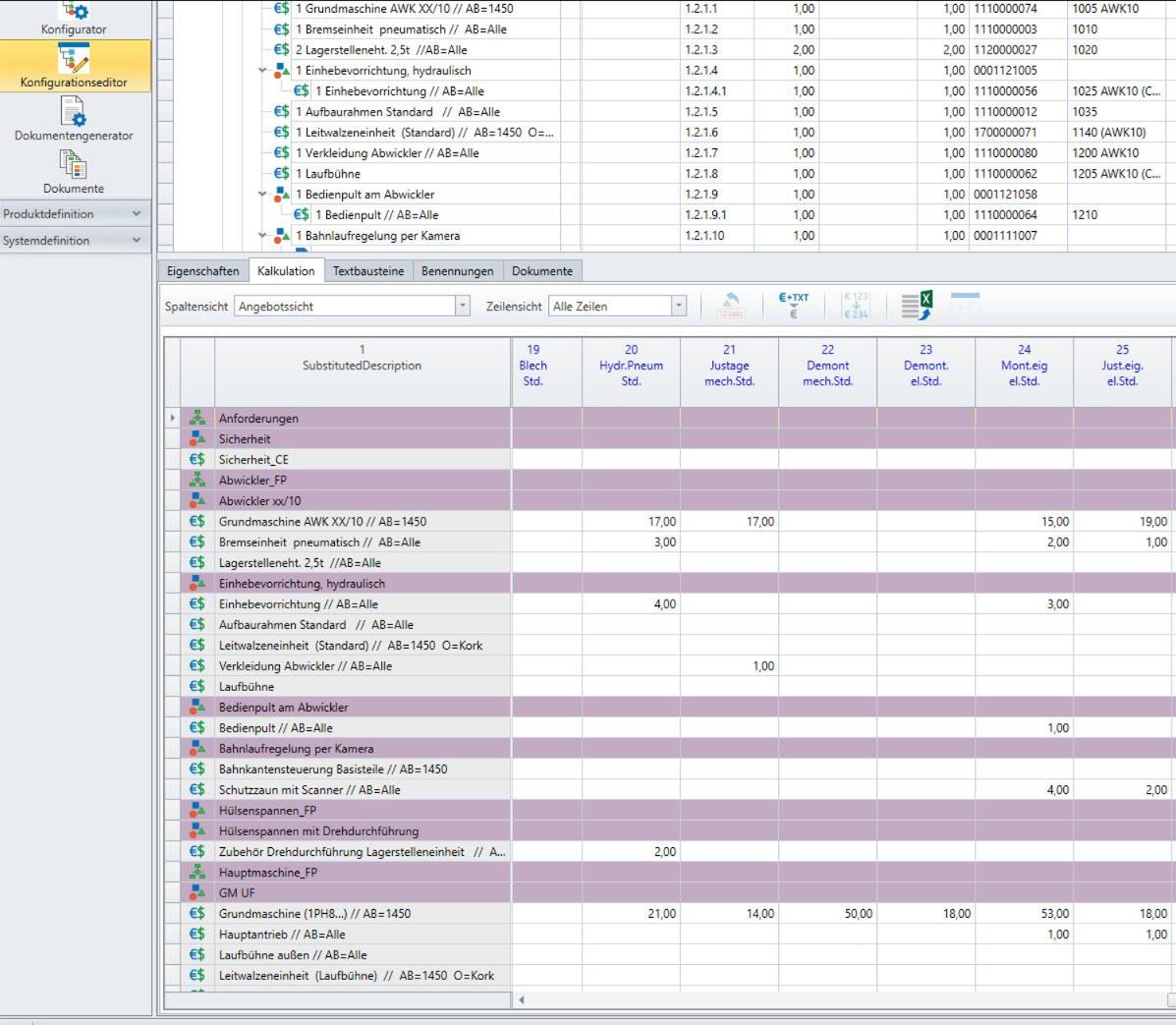
Task: Click the Excel export toolbar icon
Action: pyautogui.click(x=917, y=306)
